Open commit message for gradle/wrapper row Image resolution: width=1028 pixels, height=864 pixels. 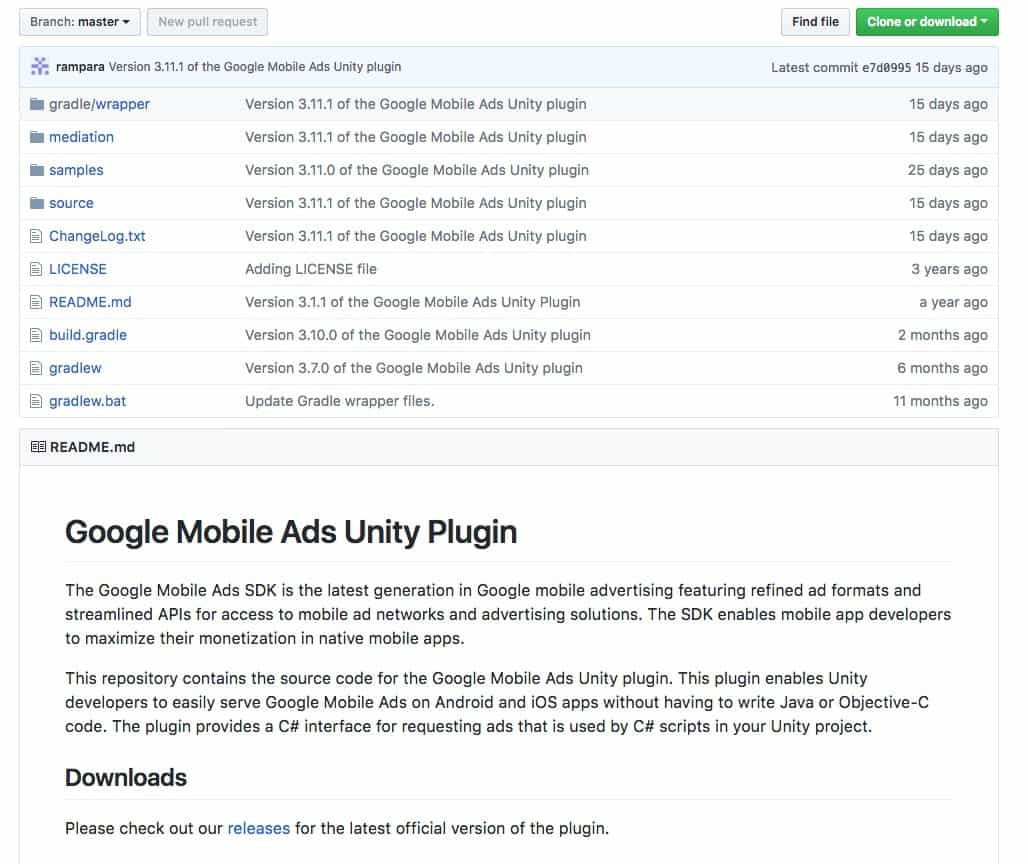coord(416,104)
